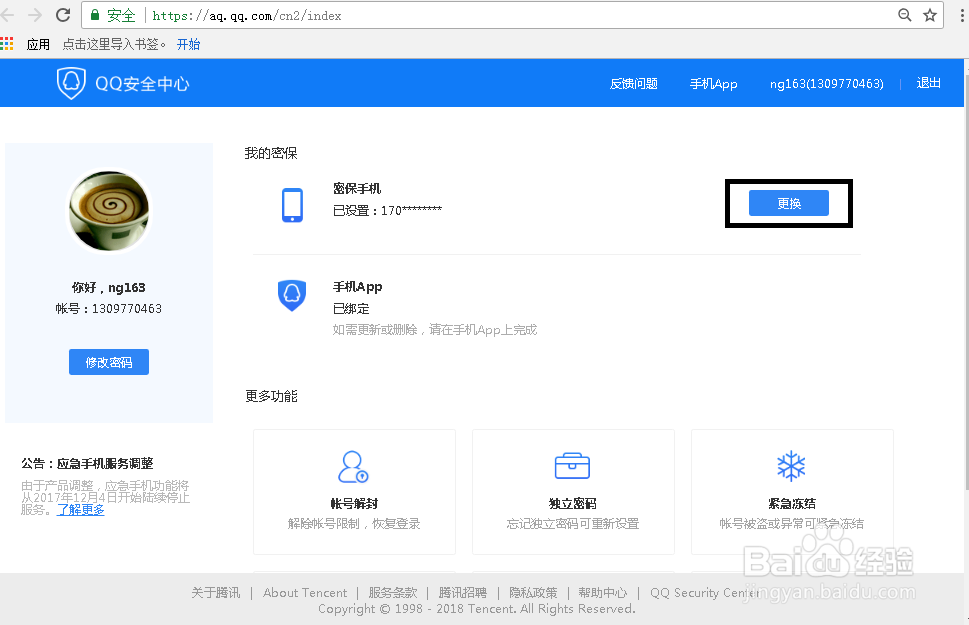Viewport: 969px width, 625px height.
Task: Click the 更换 button for 密保手机
Action: [789, 203]
